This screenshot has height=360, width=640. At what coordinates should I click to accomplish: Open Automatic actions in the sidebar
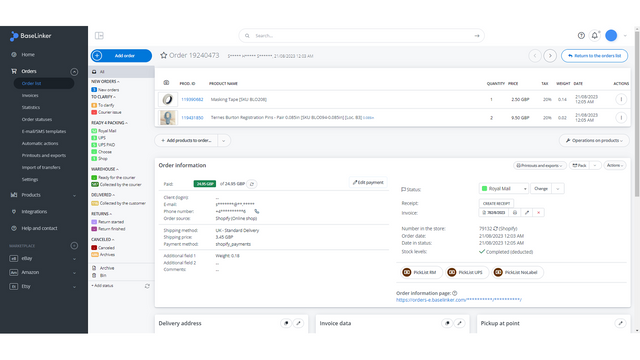point(40,143)
